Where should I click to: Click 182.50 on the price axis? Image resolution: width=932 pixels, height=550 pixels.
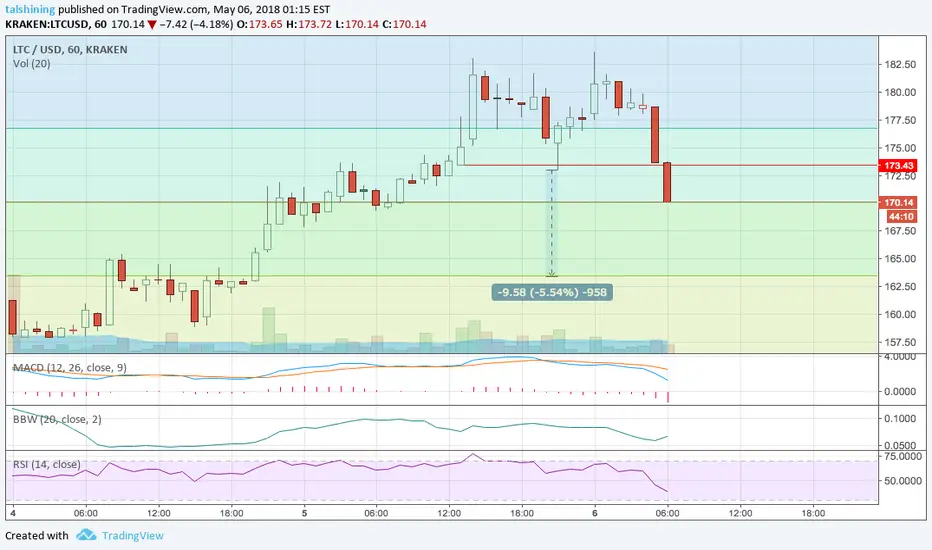point(900,64)
